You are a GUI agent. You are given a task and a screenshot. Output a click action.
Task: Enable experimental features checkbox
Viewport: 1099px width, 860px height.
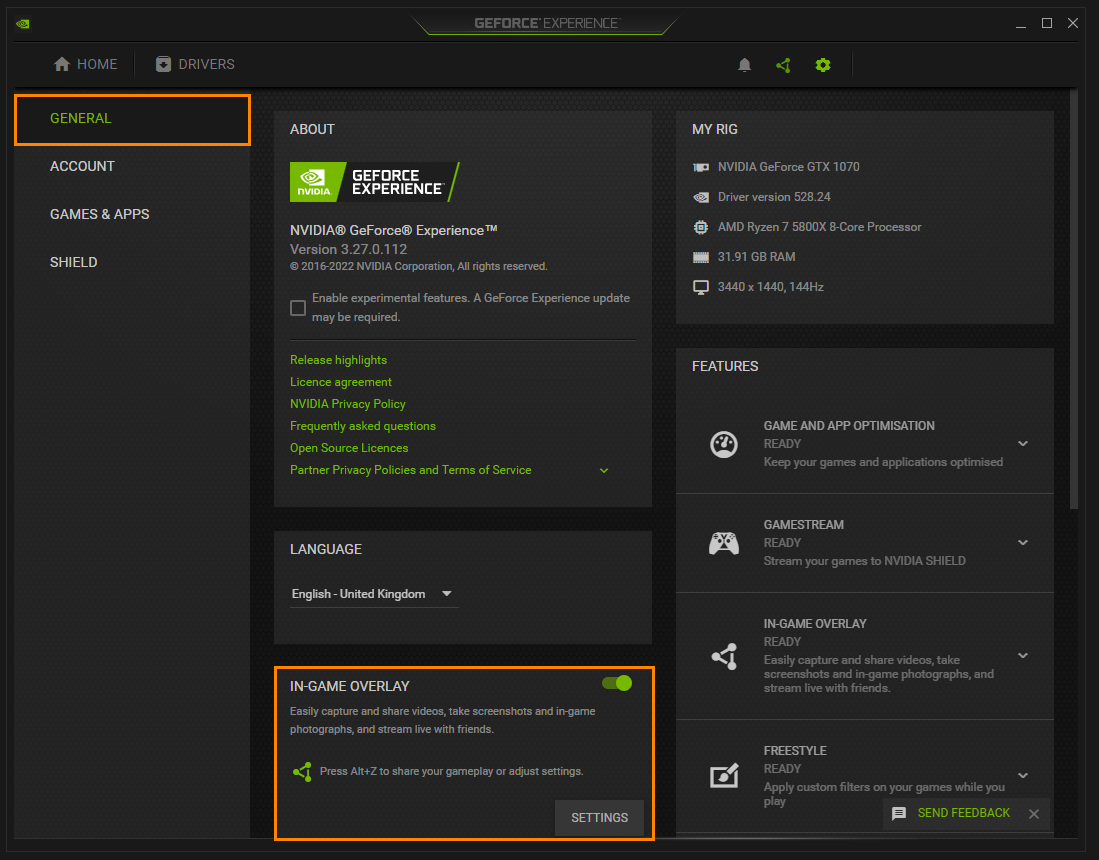tap(298, 308)
